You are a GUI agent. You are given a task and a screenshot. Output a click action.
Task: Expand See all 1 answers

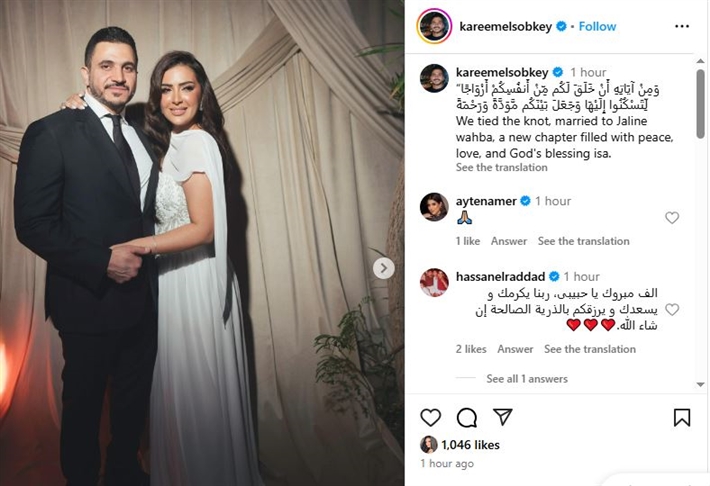[527, 379]
